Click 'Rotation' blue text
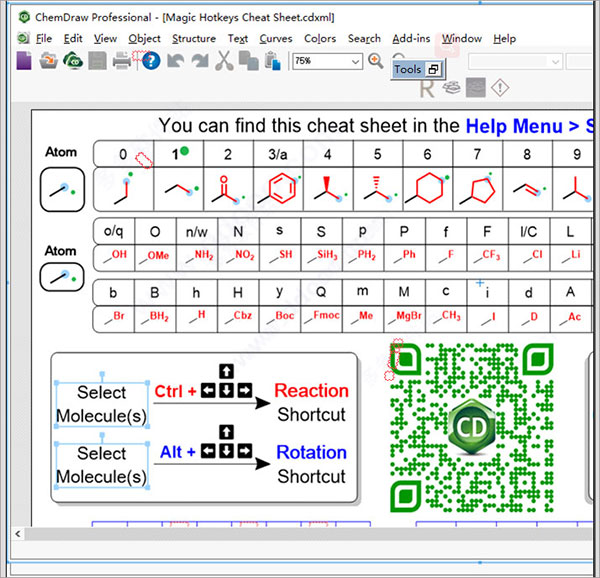The height and width of the screenshot is (578, 600). (x=311, y=453)
